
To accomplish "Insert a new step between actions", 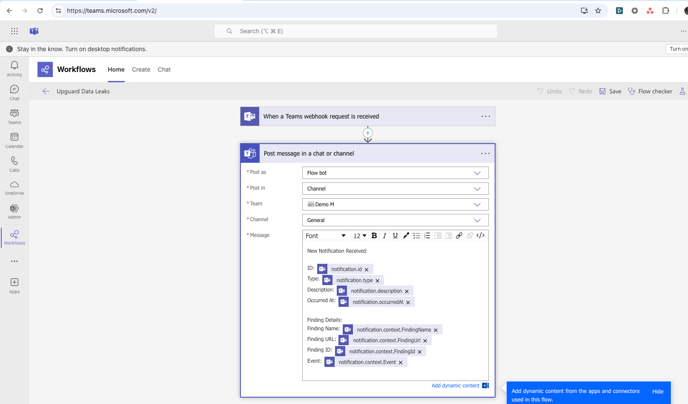I will (x=368, y=133).
